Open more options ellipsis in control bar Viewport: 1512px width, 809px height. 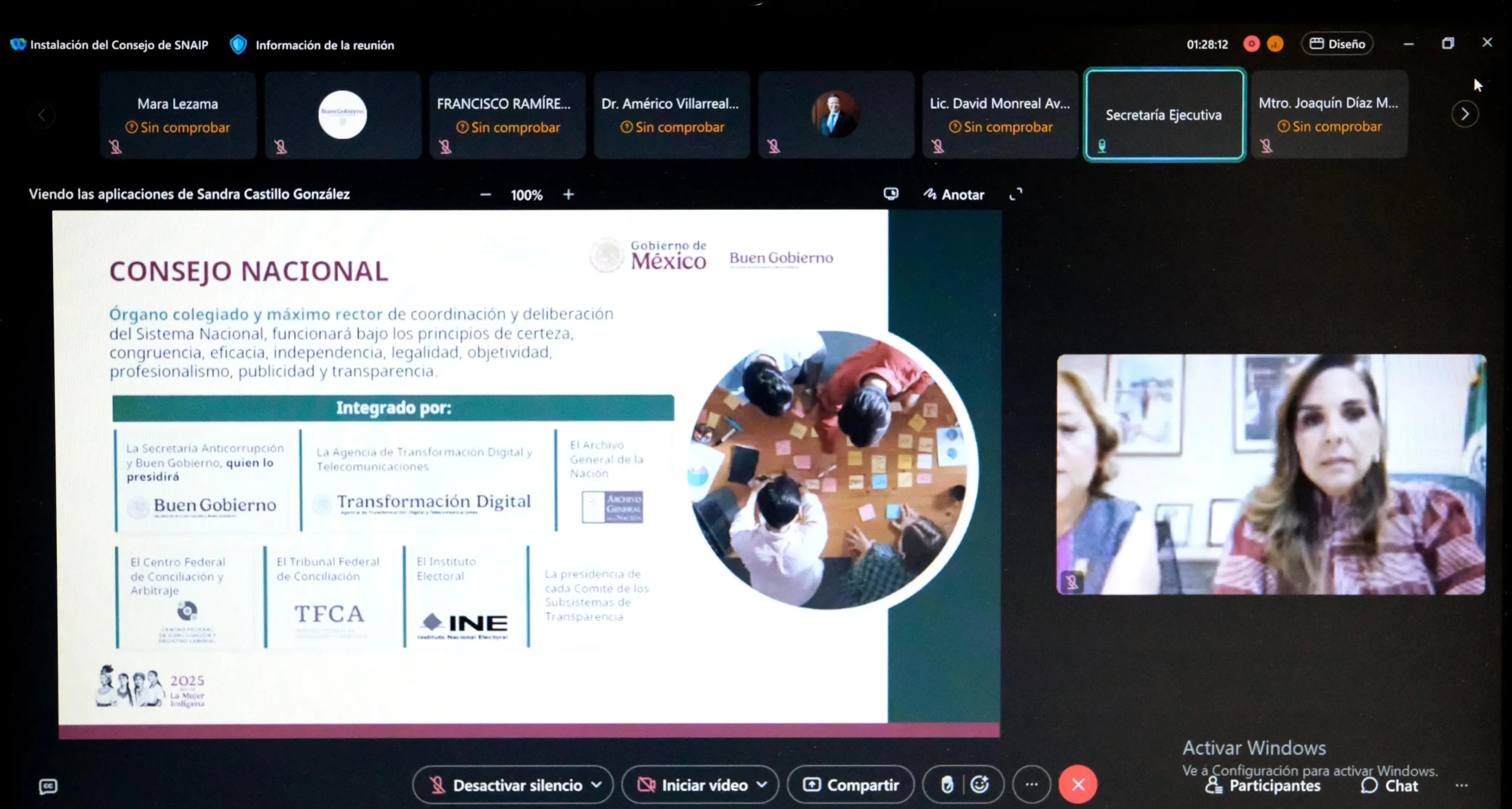click(x=1031, y=785)
